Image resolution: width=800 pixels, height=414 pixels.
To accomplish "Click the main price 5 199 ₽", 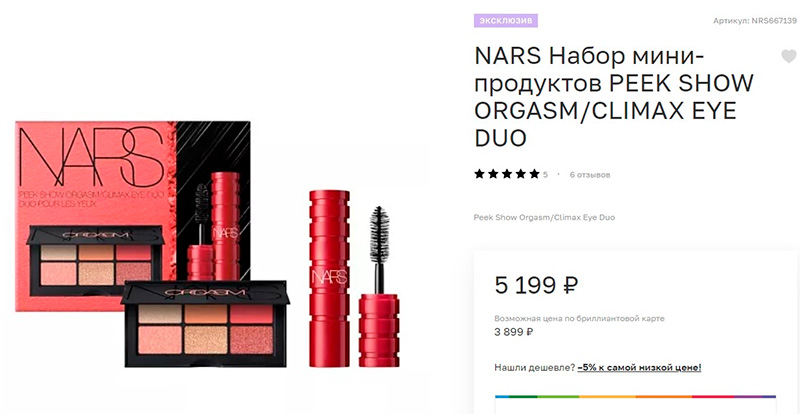I will [536, 285].
